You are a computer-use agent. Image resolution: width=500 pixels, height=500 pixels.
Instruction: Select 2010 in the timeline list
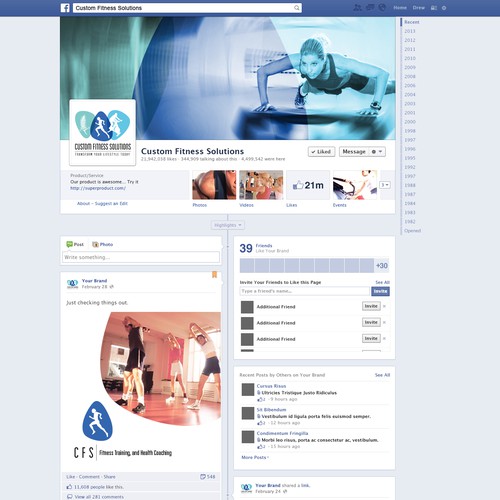(410, 58)
